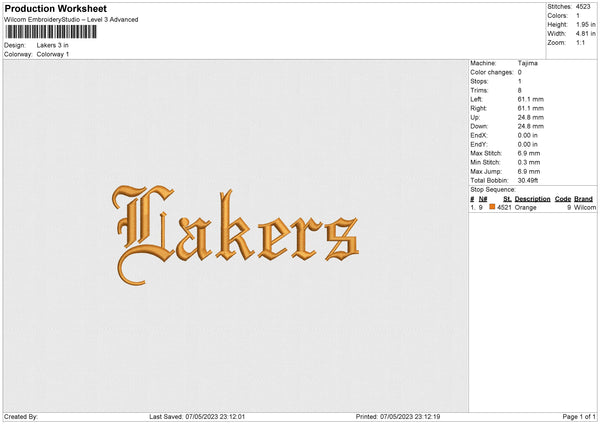Click the design name Lakers 3 in
Screen dimensions: 600x424
pos(53,45)
